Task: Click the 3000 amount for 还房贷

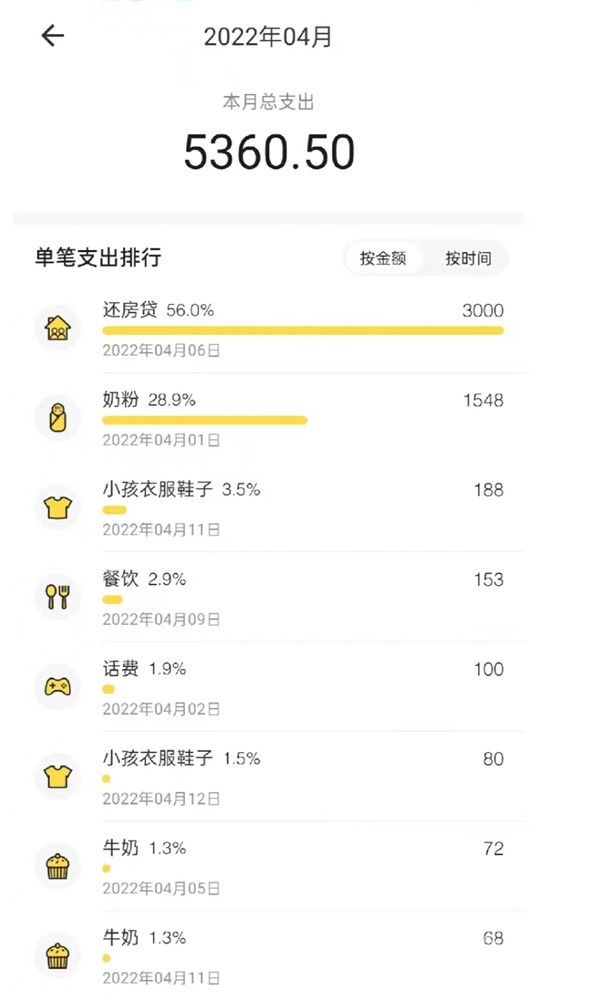Action: pyautogui.click(x=482, y=310)
